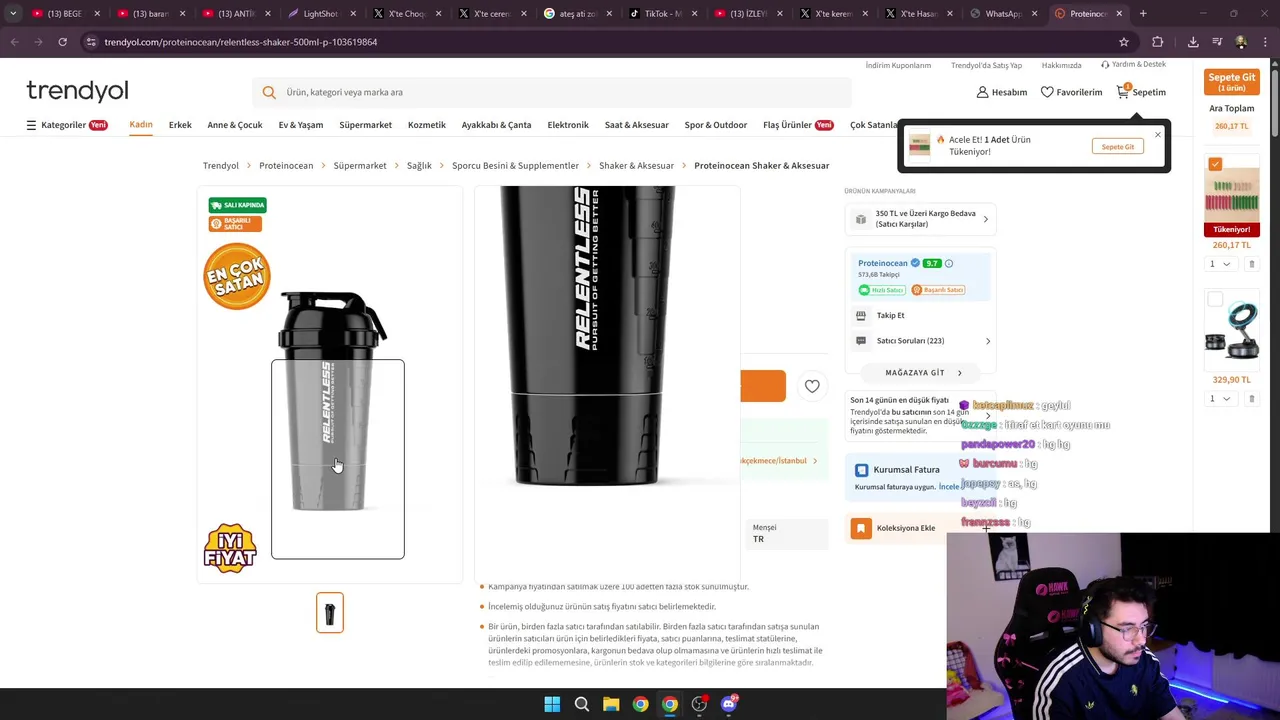This screenshot has width=1280, height=720.
Task: Open browser downloads icon
Action: click(1193, 42)
